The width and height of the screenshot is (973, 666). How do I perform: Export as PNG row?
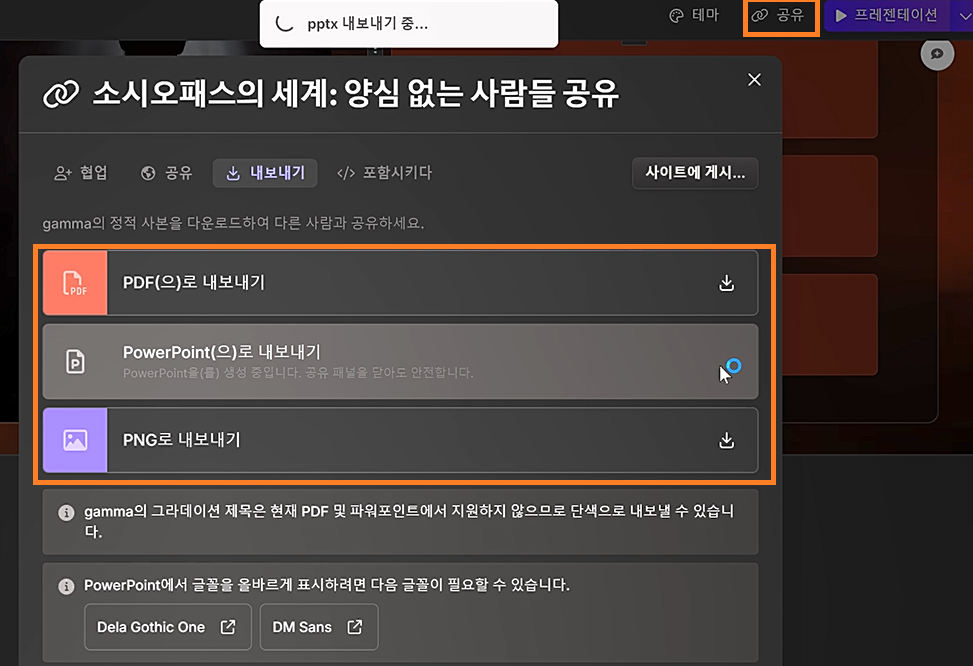tap(400, 440)
